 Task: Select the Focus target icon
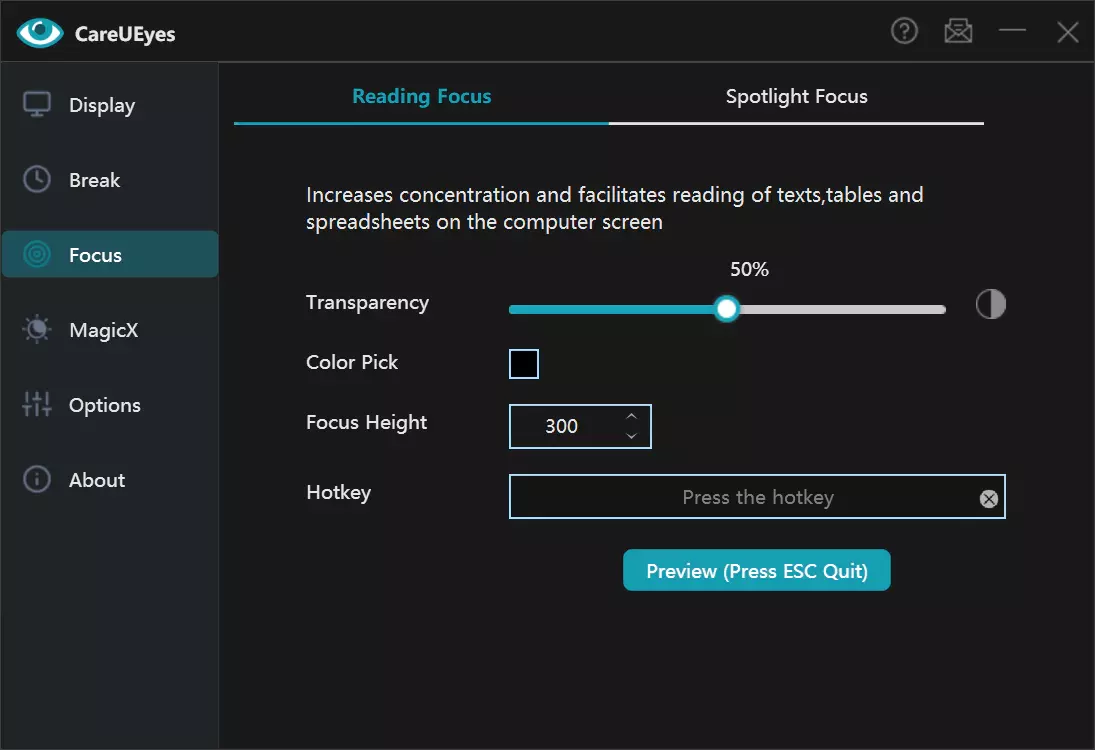37,254
